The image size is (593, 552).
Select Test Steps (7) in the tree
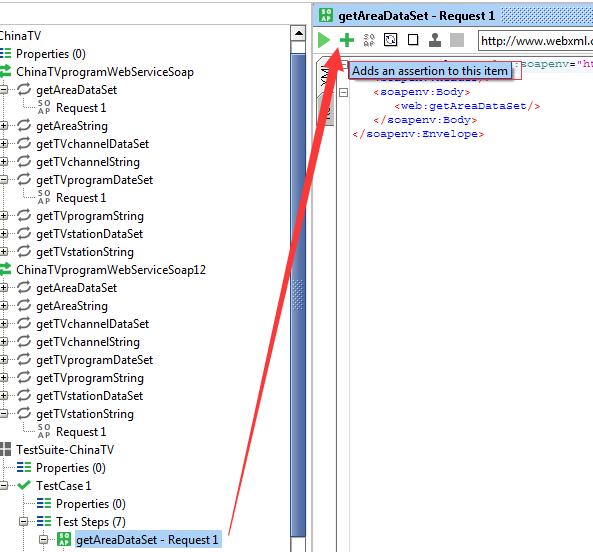coord(91,522)
